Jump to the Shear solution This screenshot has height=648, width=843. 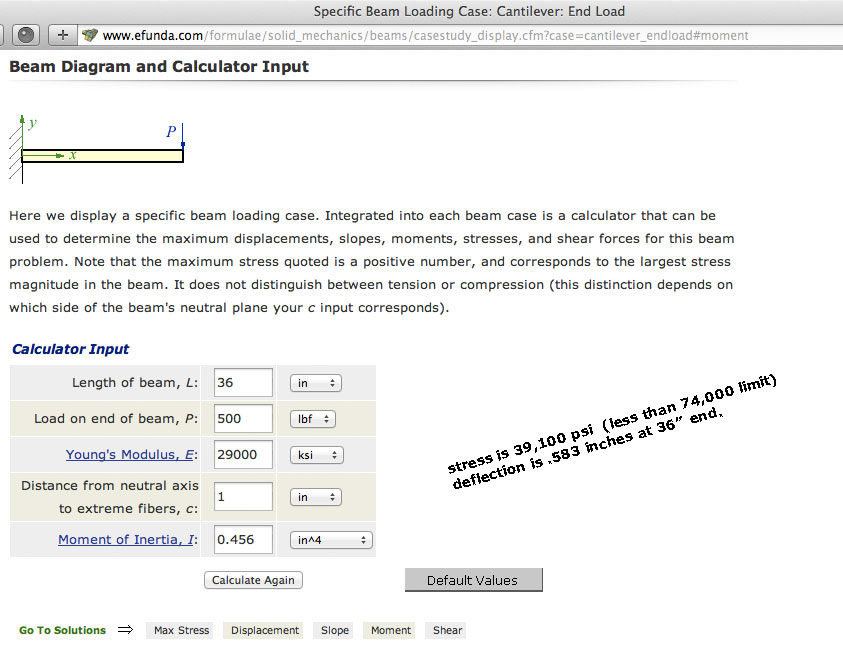(447, 630)
